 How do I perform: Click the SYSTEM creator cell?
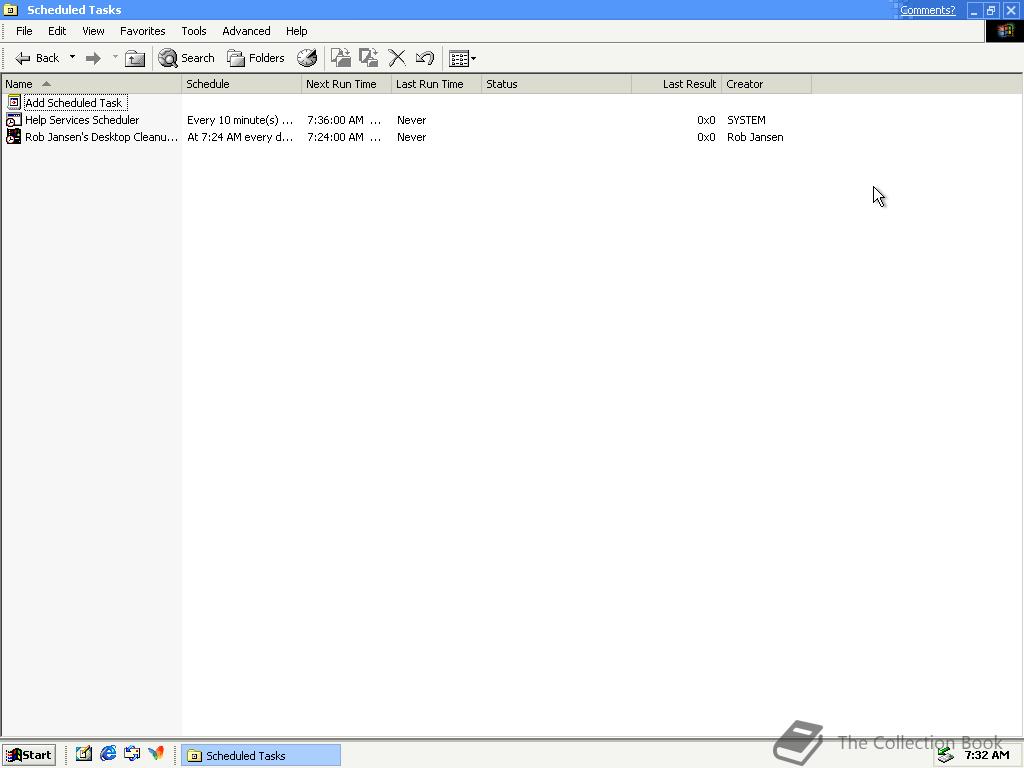pyautogui.click(x=746, y=120)
